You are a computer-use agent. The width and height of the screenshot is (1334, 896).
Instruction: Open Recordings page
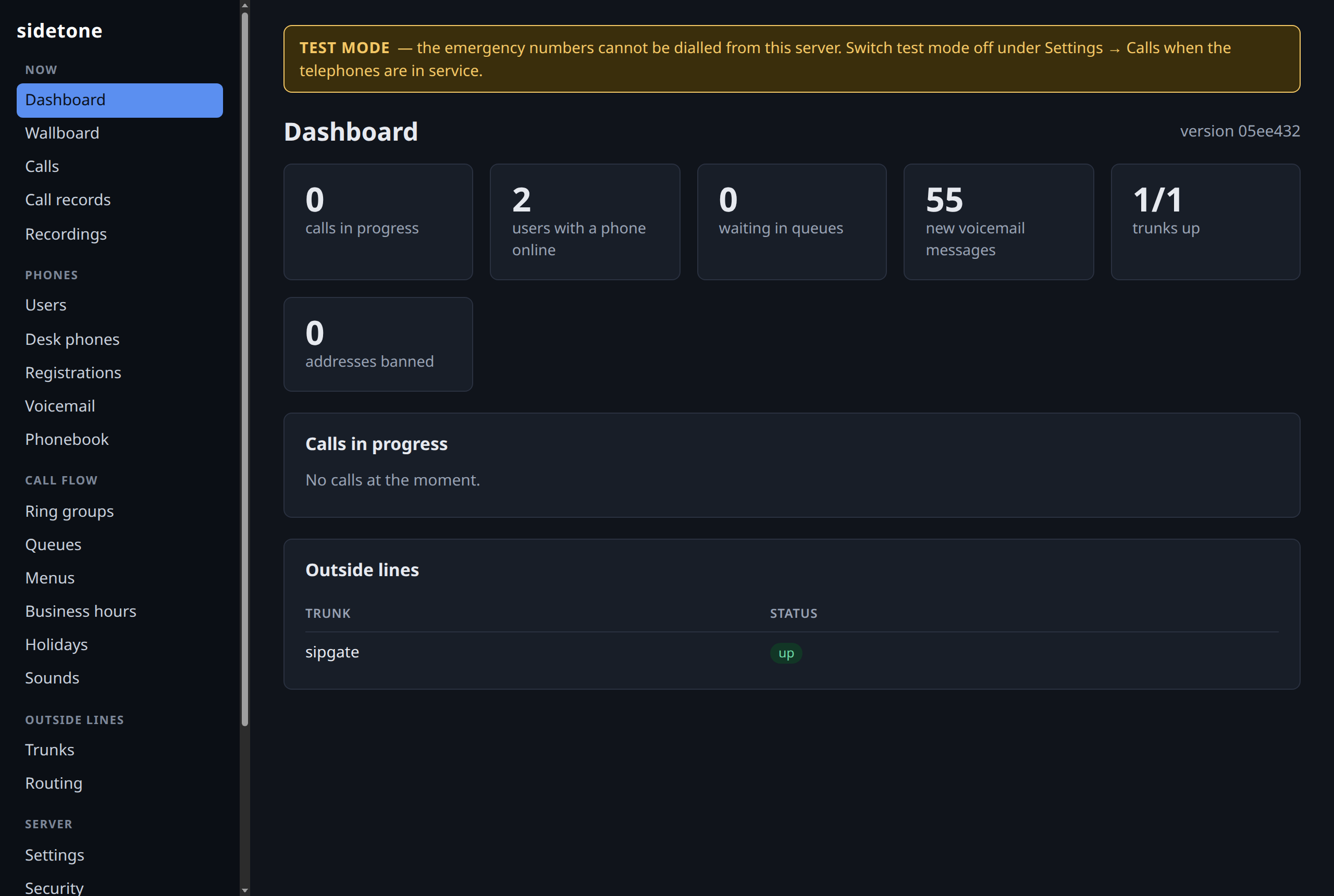pos(119,234)
